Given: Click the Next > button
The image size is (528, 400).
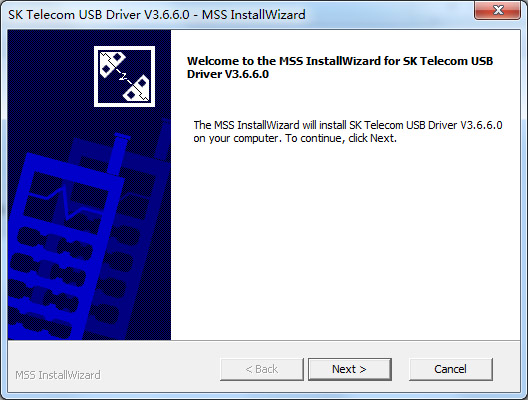Looking at the screenshot, I should (x=350, y=369).
